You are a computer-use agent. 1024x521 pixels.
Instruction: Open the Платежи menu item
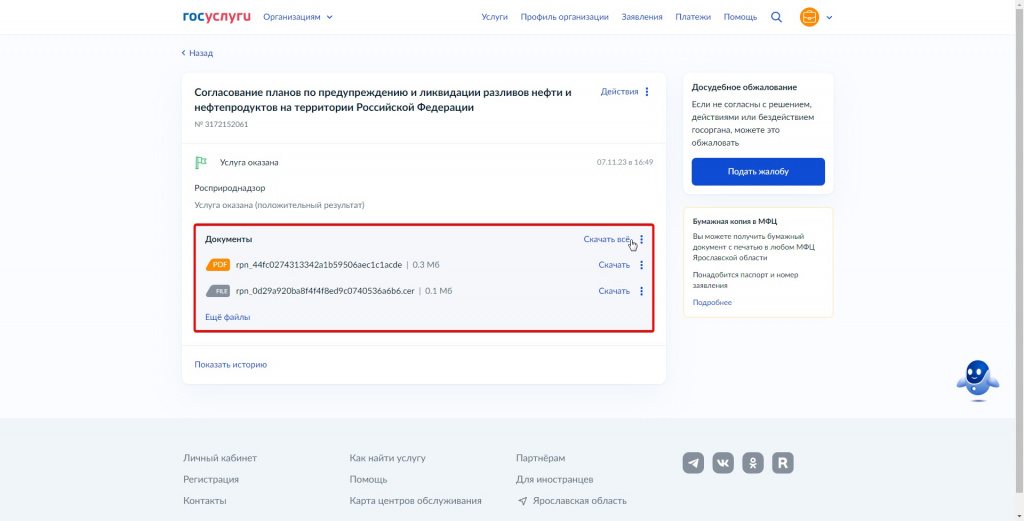[x=693, y=17]
